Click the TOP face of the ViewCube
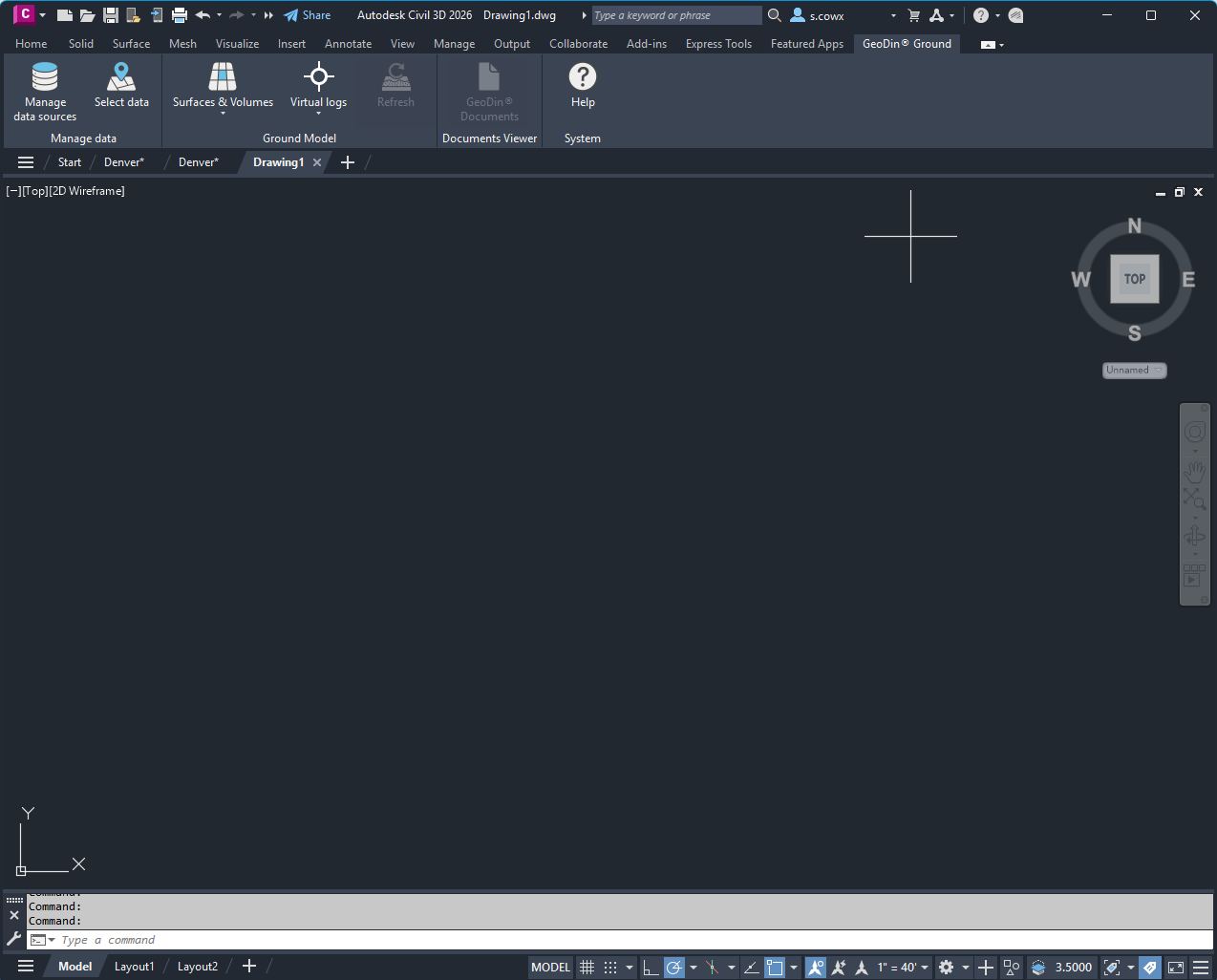 [x=1135, y=279]
